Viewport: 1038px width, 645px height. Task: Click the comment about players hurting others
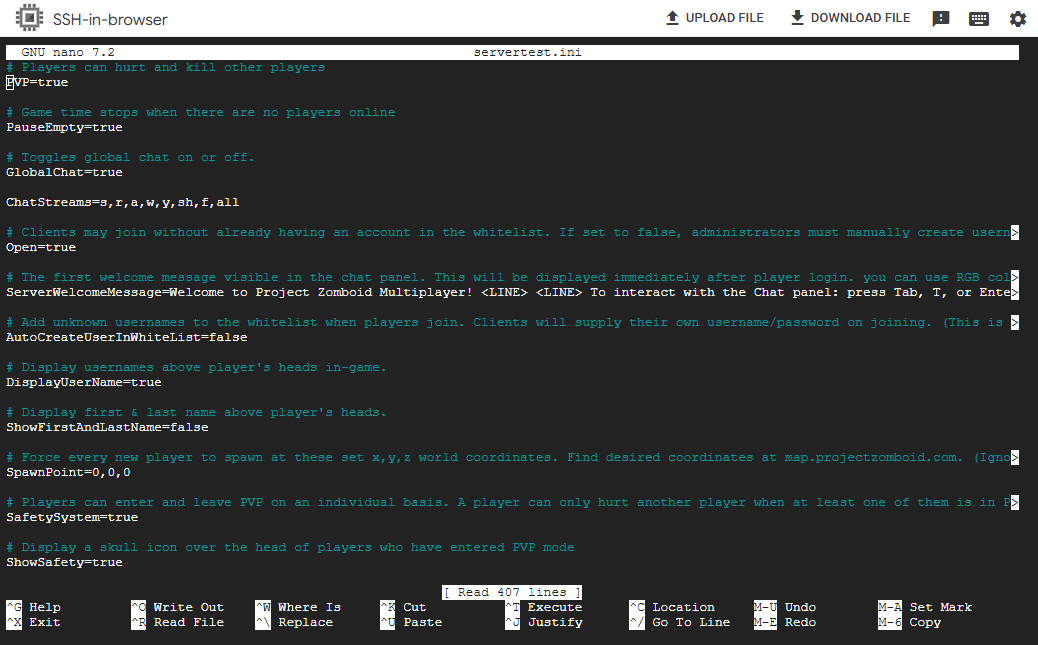(165, 68)
